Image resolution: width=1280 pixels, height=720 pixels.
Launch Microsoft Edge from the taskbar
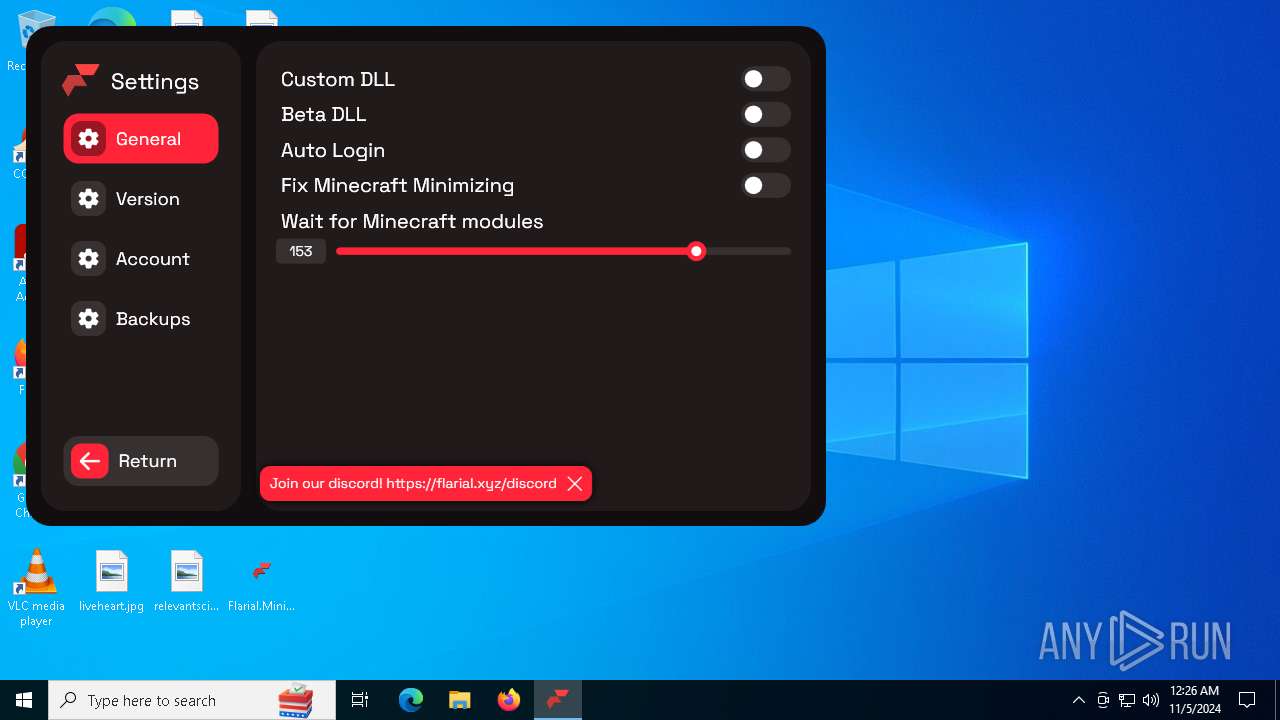[x=411, y=700]
